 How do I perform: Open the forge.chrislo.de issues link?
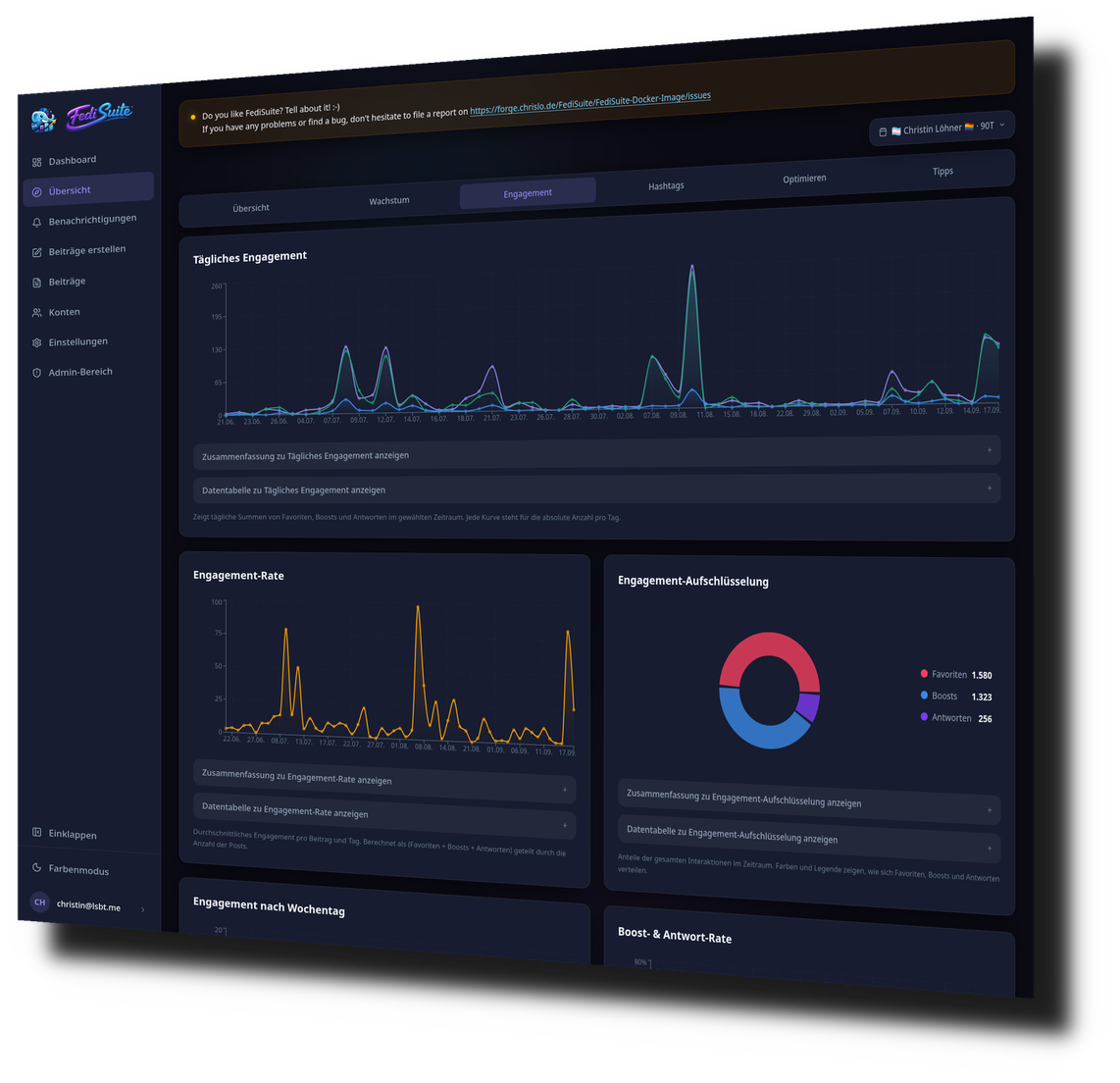[x=590, y=103]
